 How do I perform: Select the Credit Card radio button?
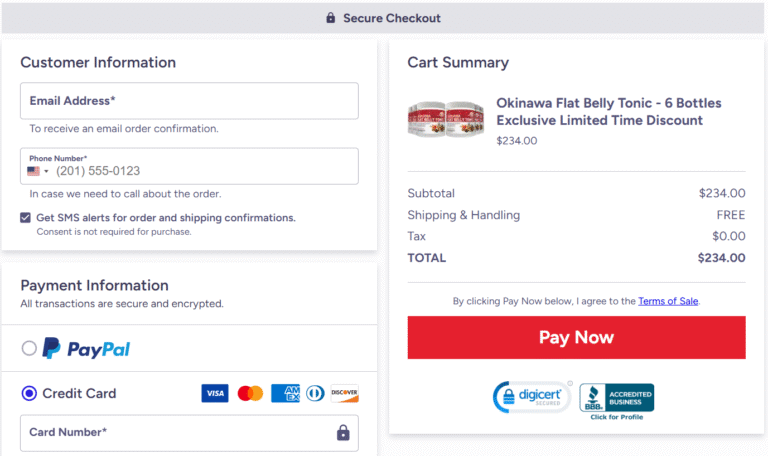pyautogui.click(x=29, y=393)
